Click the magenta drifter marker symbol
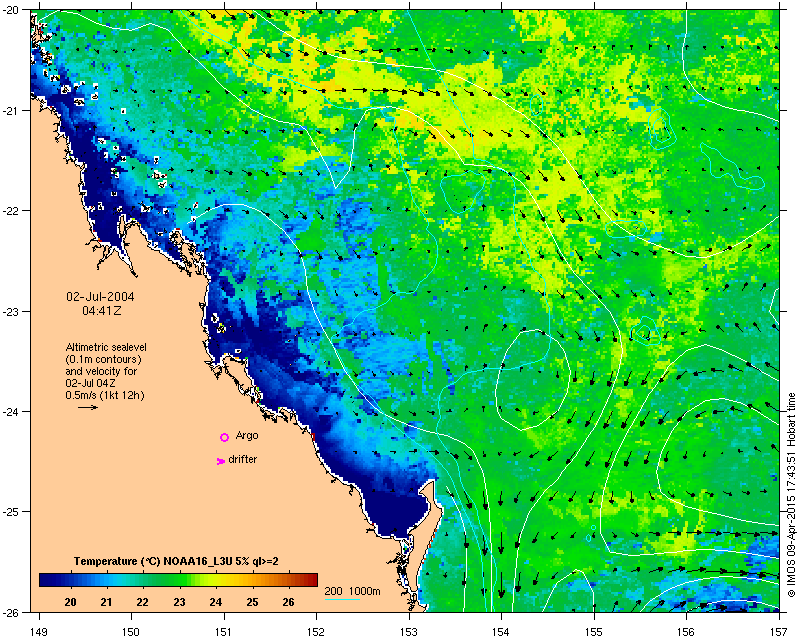This screenshot has height=640, width=800. coord(220,461)
